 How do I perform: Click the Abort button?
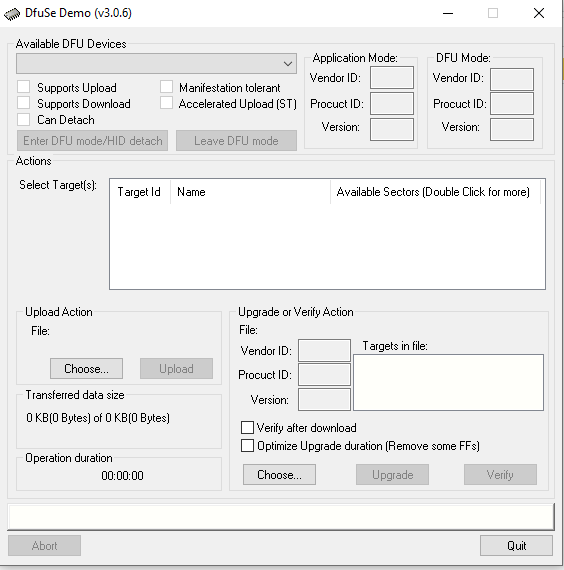pyautogui.click(x=44, y=545)
